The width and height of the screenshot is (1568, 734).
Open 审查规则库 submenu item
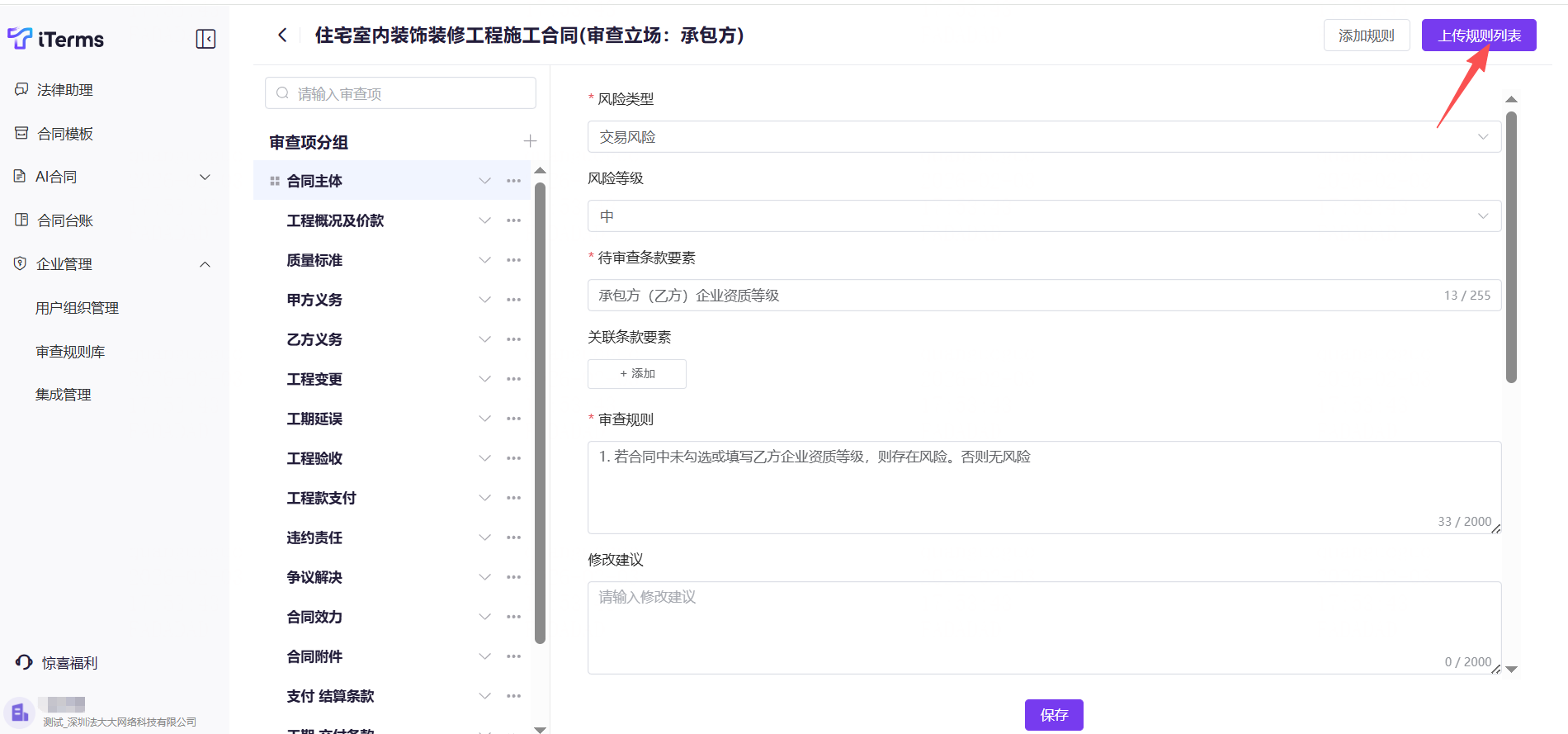[x=70, y=352]
